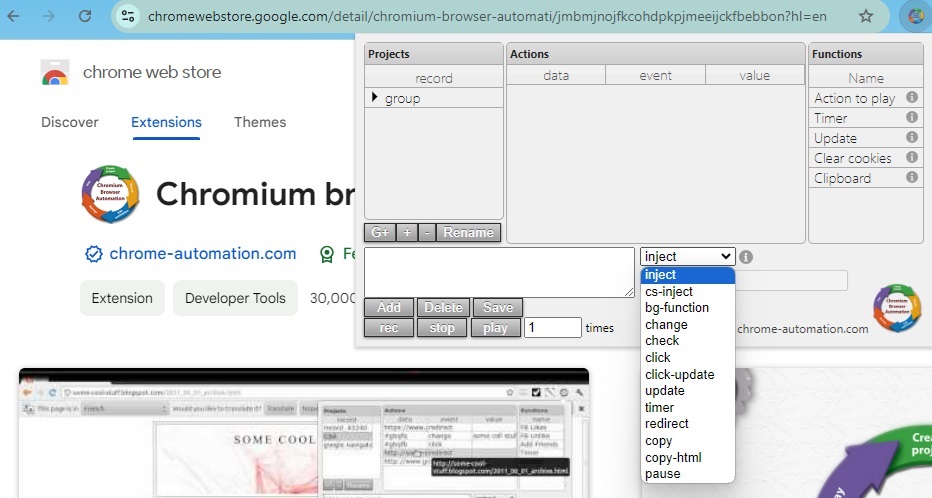Open site information icon in address bar

click(x=127, y=16)
